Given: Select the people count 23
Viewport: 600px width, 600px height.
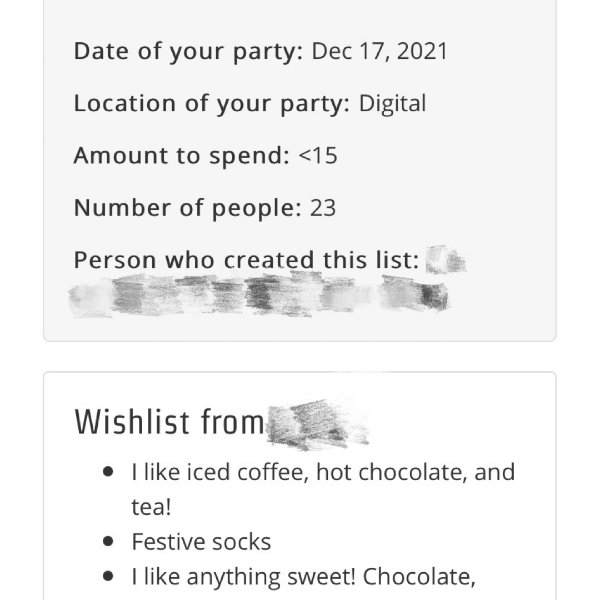Looking at the screenshot, I should tap(323, 208).
